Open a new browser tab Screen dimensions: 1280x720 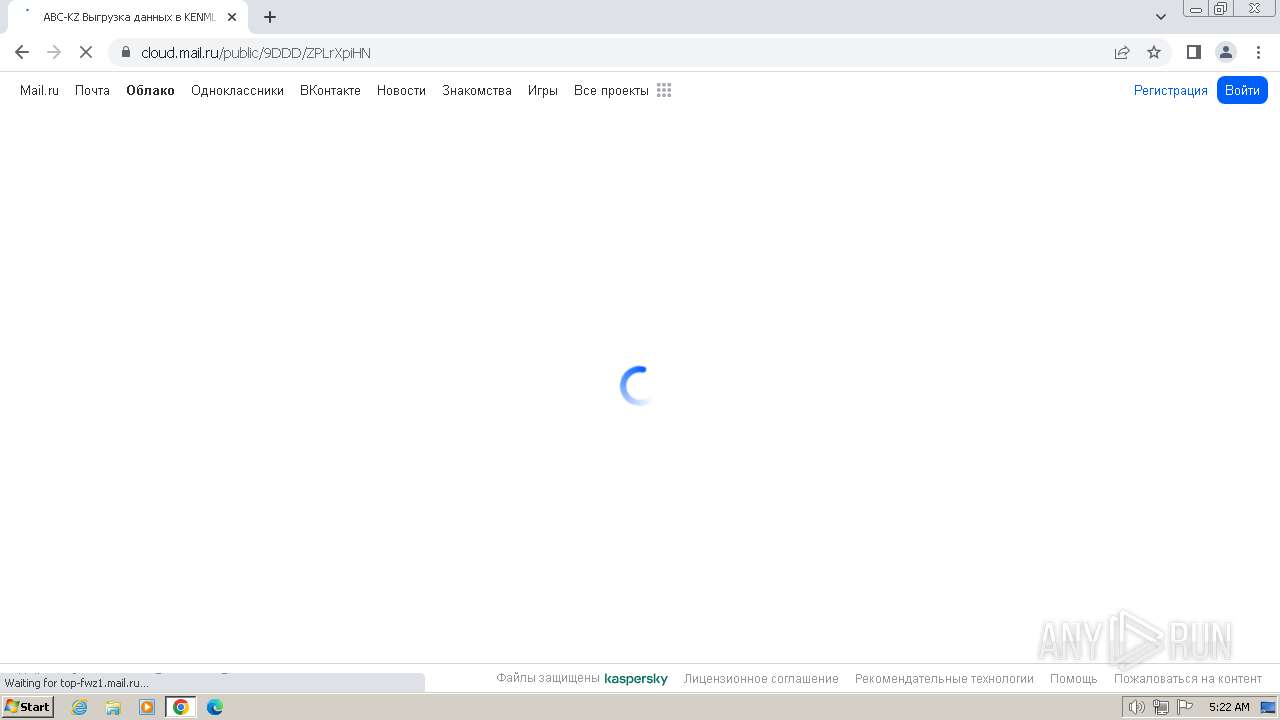pos(270,17)
